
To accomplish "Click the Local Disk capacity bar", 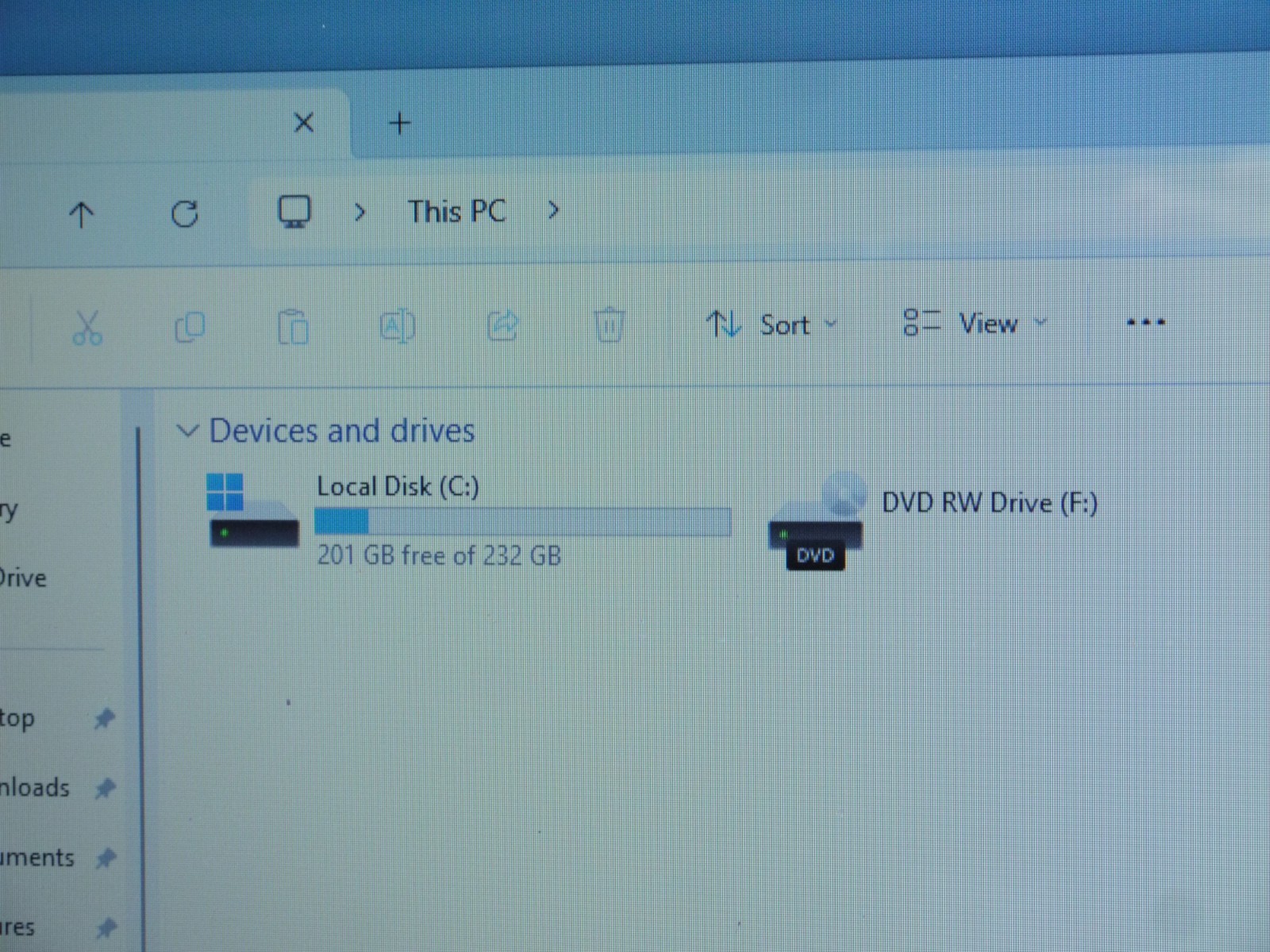I will (523, 522).
